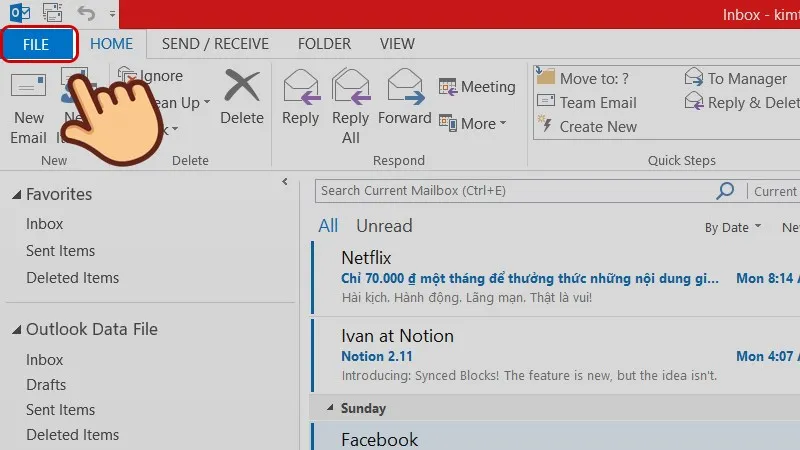
Task: Open the Facebook email
Action: click(x=556, y=437)
